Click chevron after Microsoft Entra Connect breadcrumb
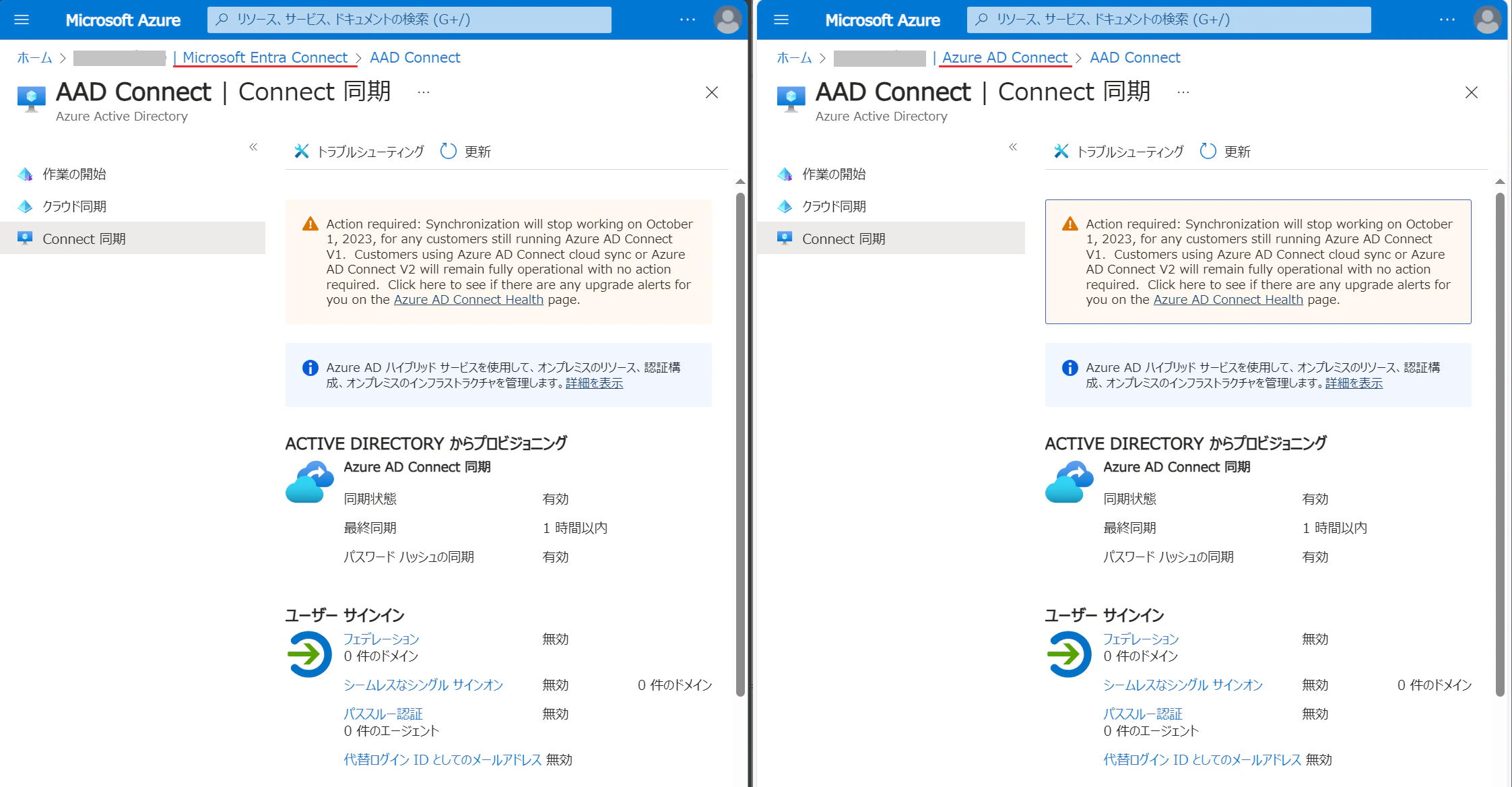 [x=359, y=59]
